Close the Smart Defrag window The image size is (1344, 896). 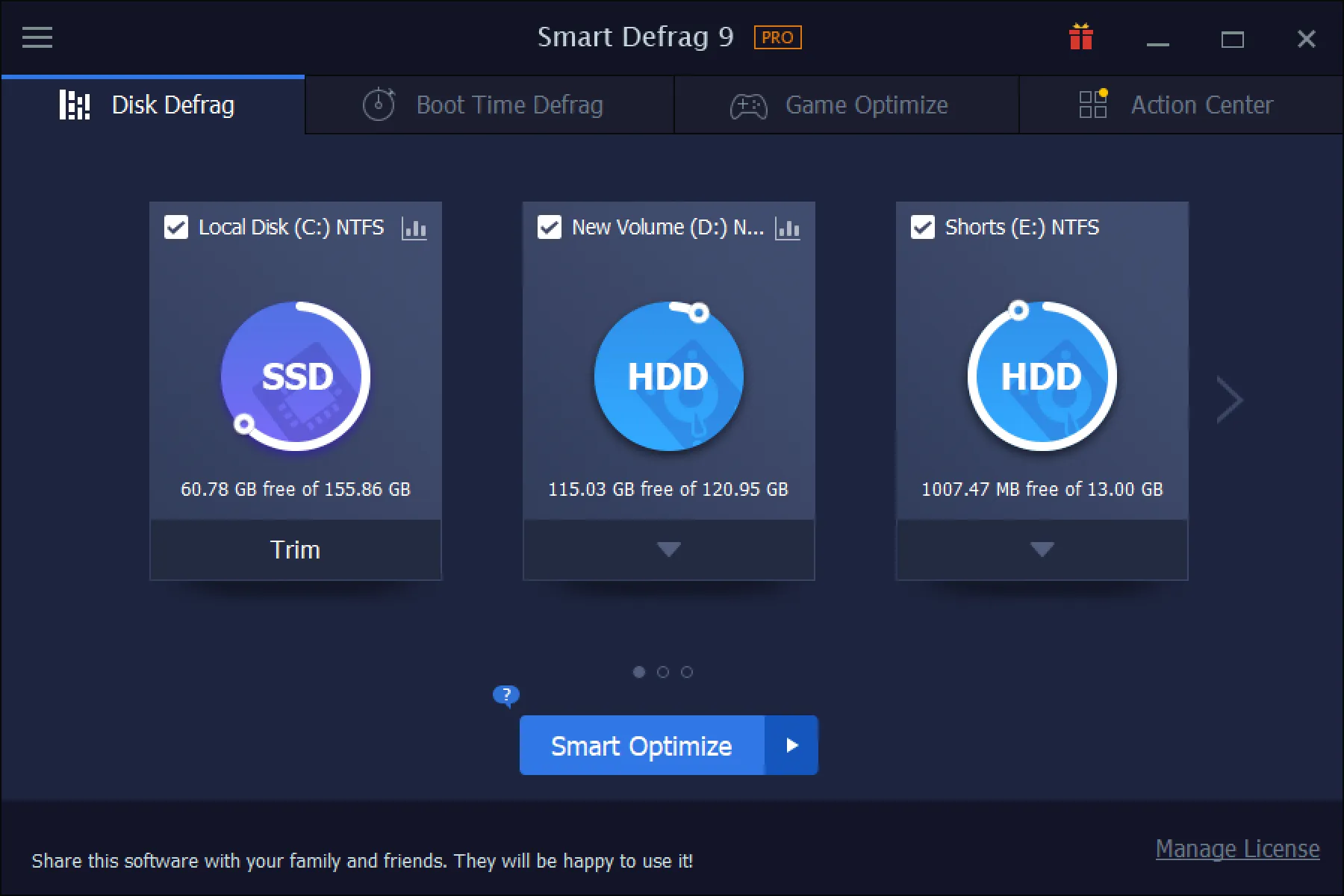[1307, 39]
